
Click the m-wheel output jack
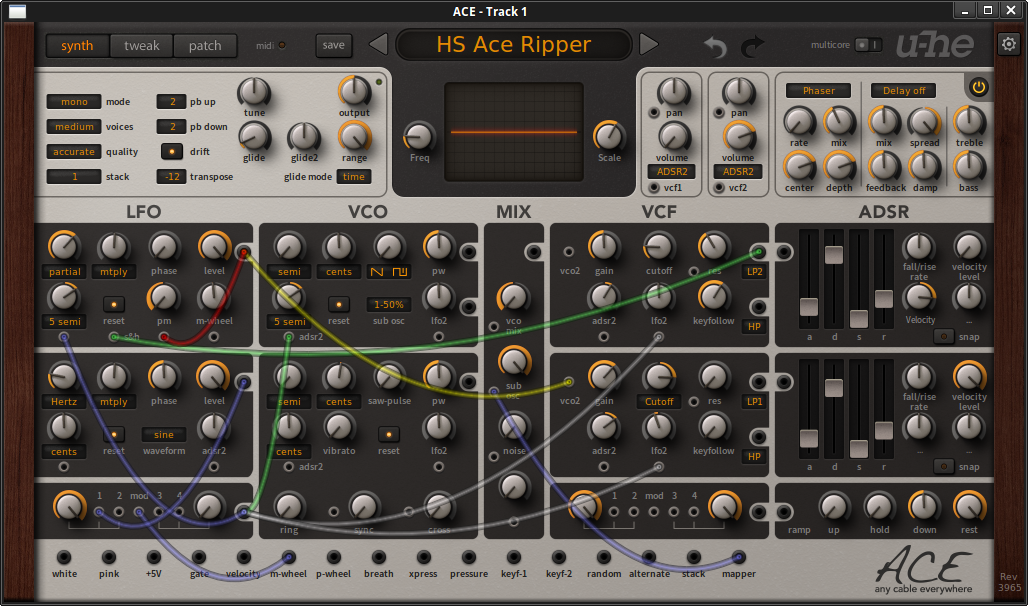coord(288,557)
